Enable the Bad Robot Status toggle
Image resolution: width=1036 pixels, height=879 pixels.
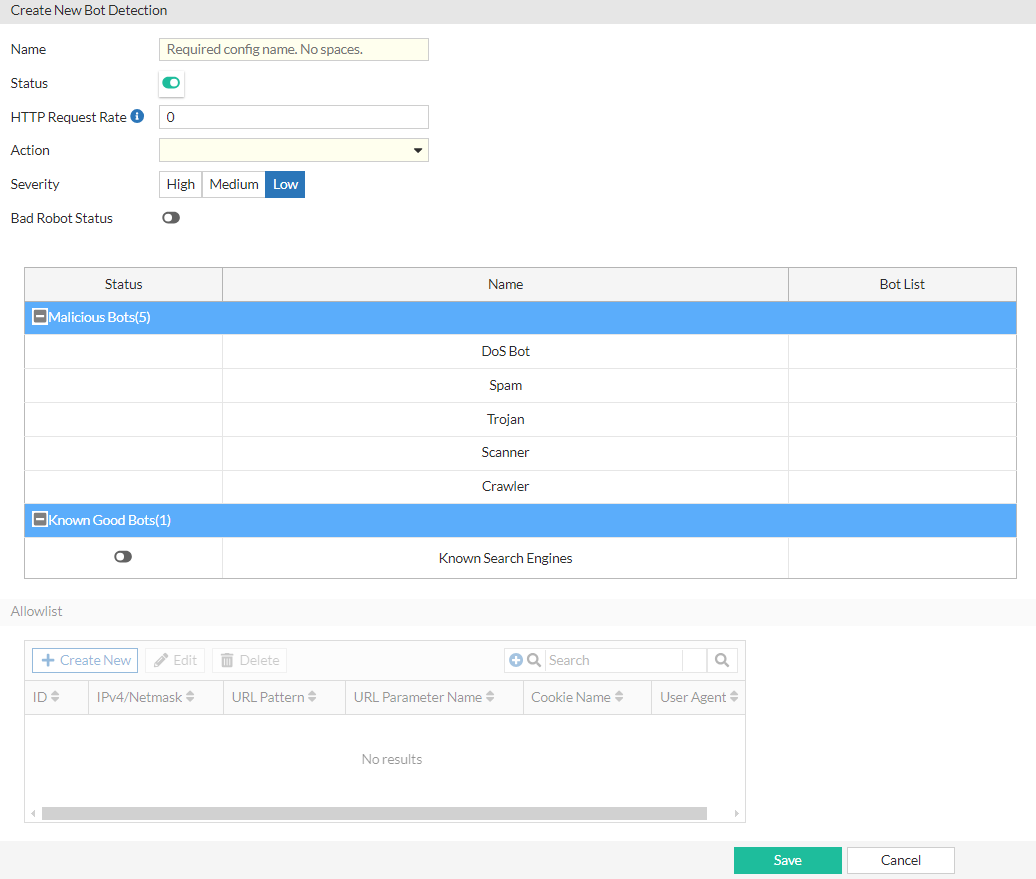(x=170, y=217)
